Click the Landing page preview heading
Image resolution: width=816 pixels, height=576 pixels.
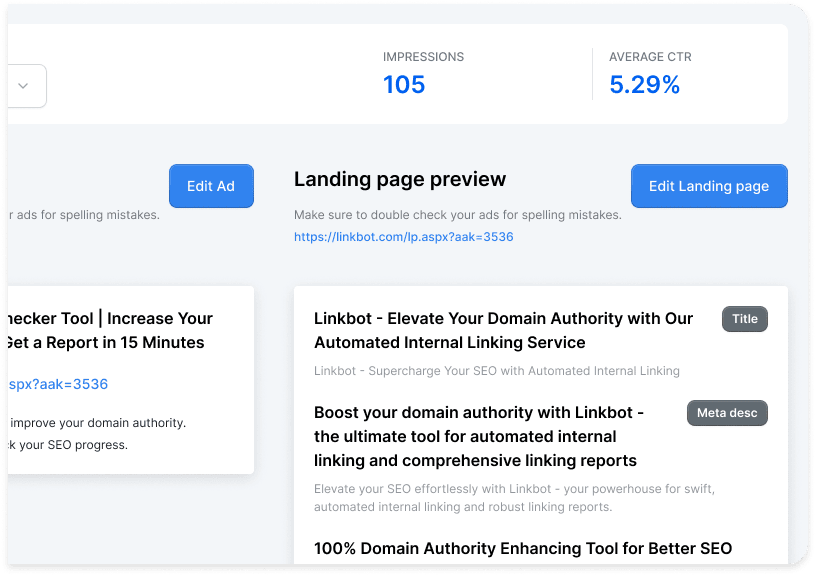click(x=400, y=179)
